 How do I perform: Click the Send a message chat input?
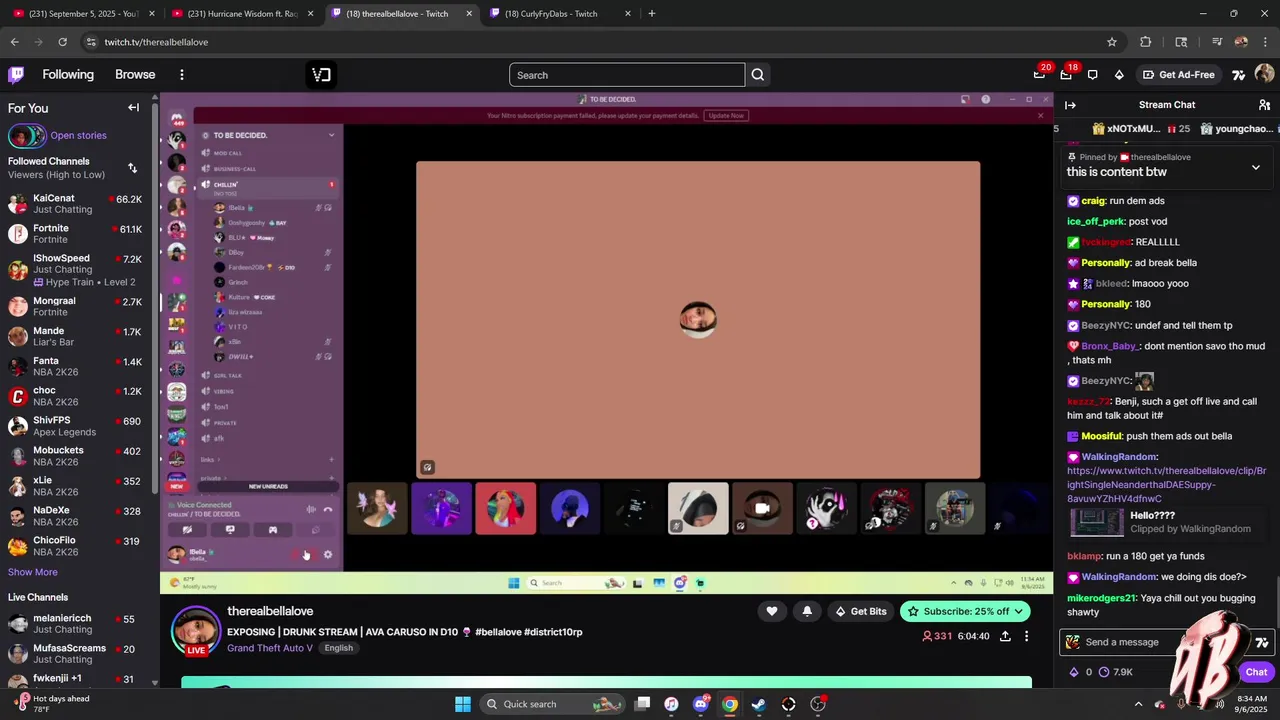coord(1165,642)
